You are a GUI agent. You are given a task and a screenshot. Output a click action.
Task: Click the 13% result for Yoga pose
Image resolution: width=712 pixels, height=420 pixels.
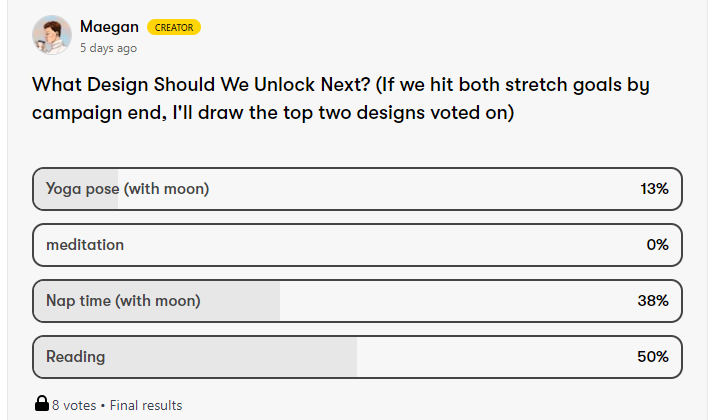click(x=654, y=189)
